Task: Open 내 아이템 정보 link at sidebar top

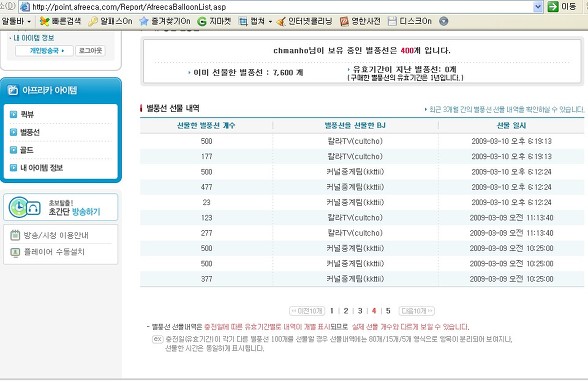Action: [x=34, y=38]
